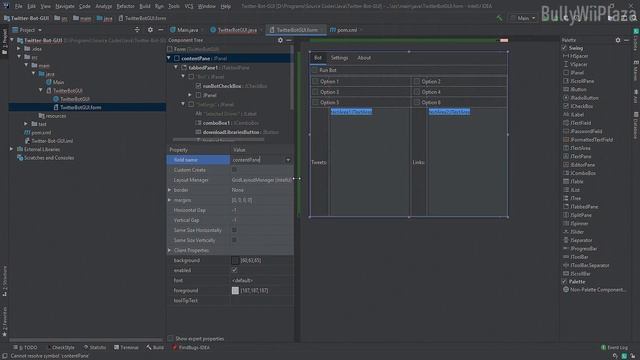Select JSeparator from the Palette
The width and height of the screenshot is (640, 360).
coord(578,240)
